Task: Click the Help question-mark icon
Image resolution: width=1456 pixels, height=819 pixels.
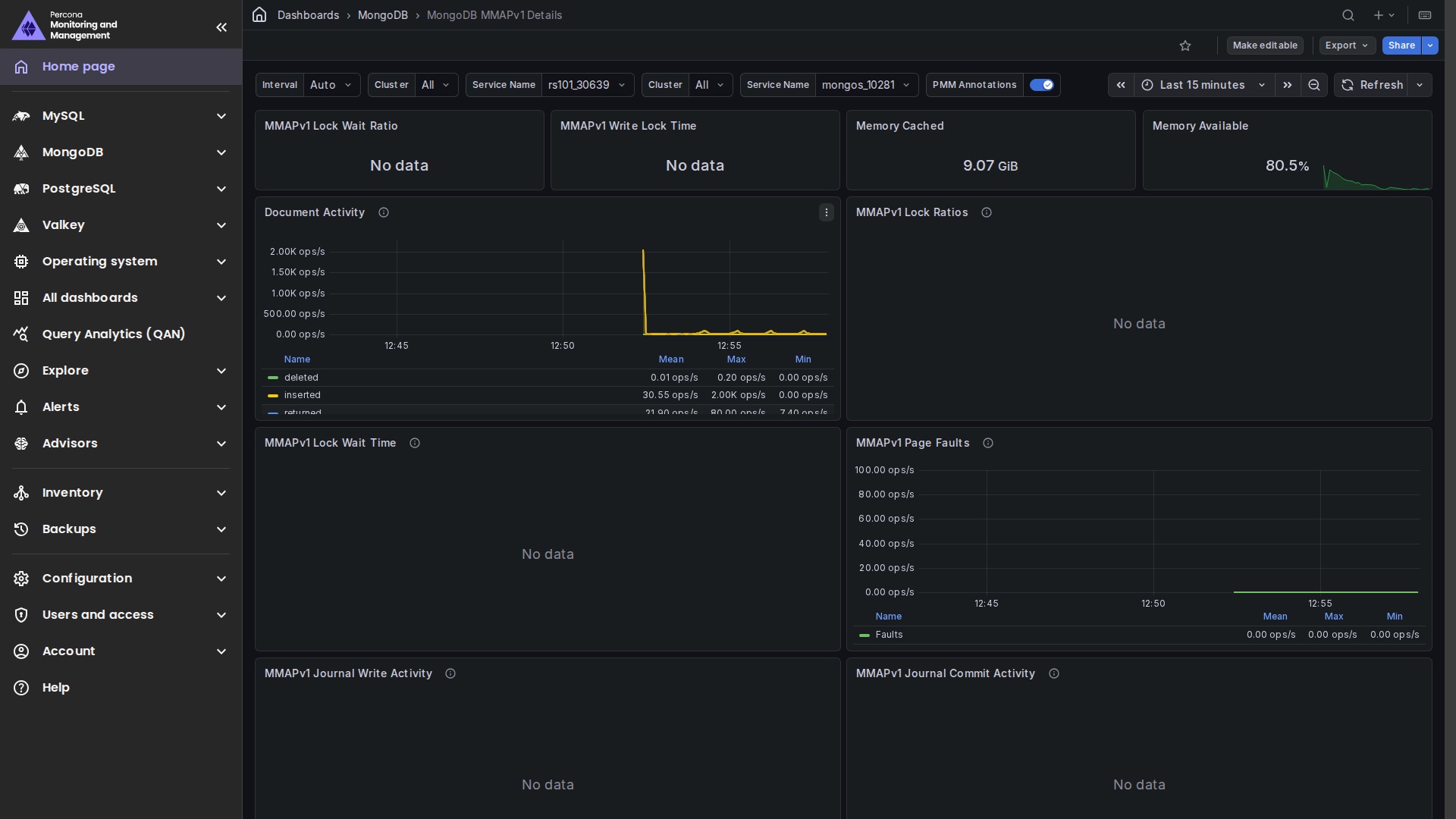Action: coord(21,688)
